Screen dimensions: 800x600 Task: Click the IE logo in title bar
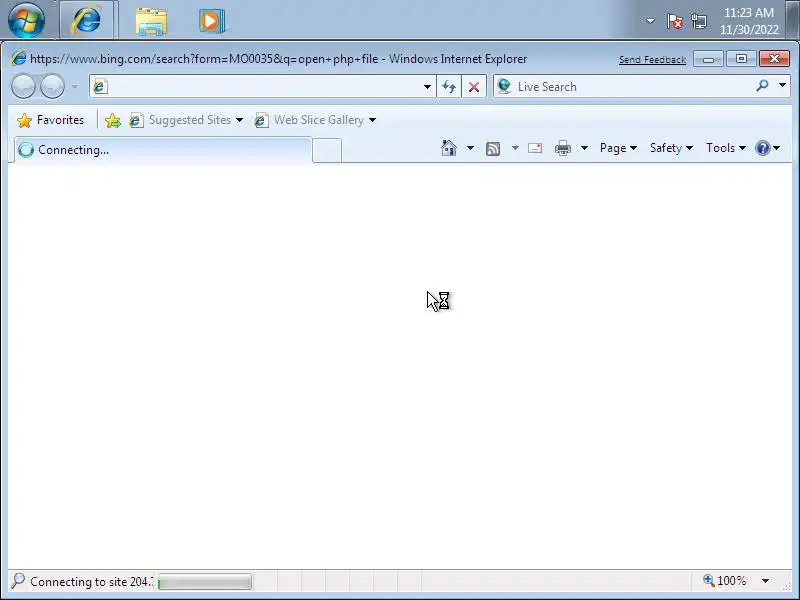18,58
